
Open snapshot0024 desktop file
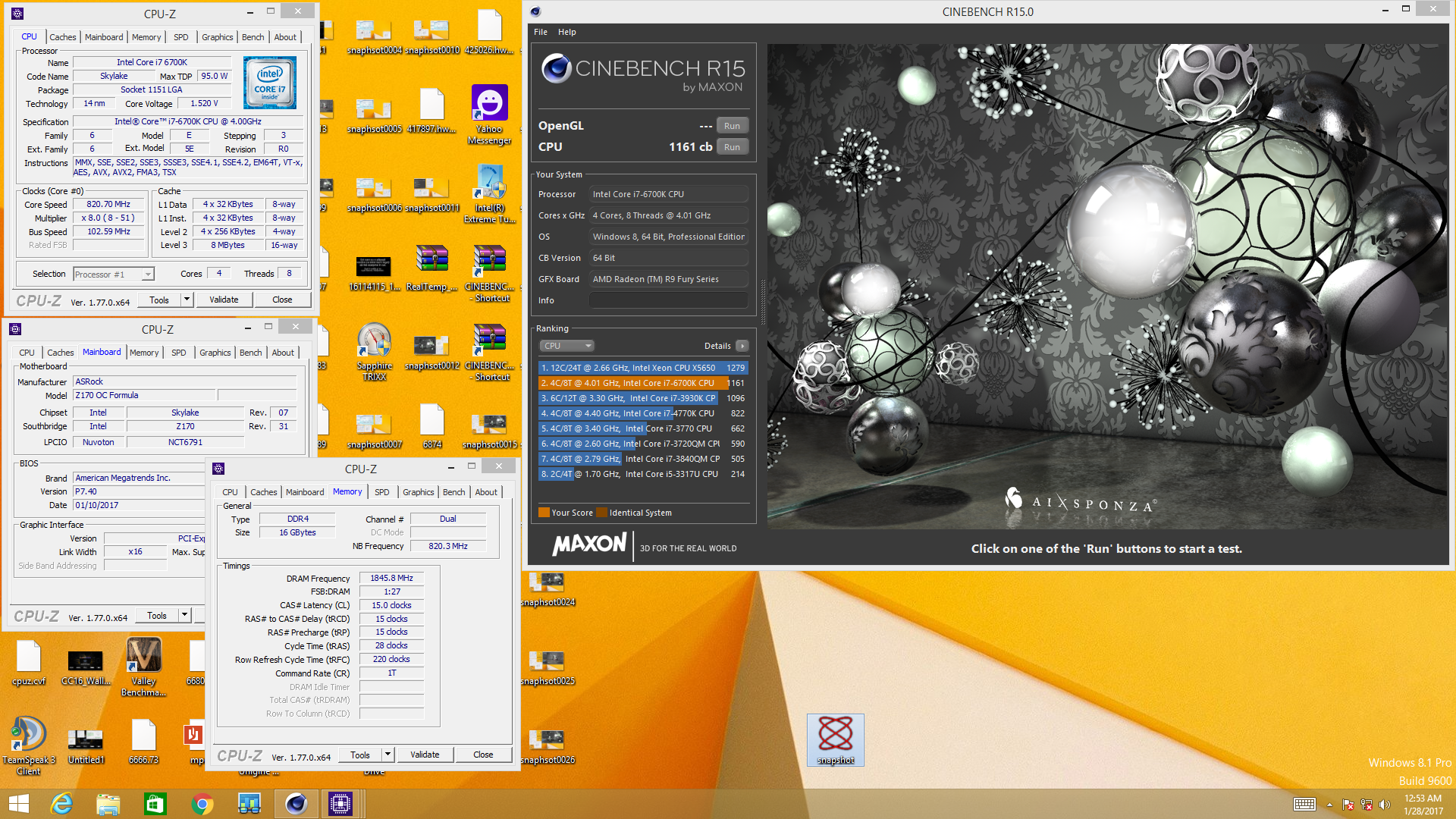pyautogui.click(x=547, y=588)
